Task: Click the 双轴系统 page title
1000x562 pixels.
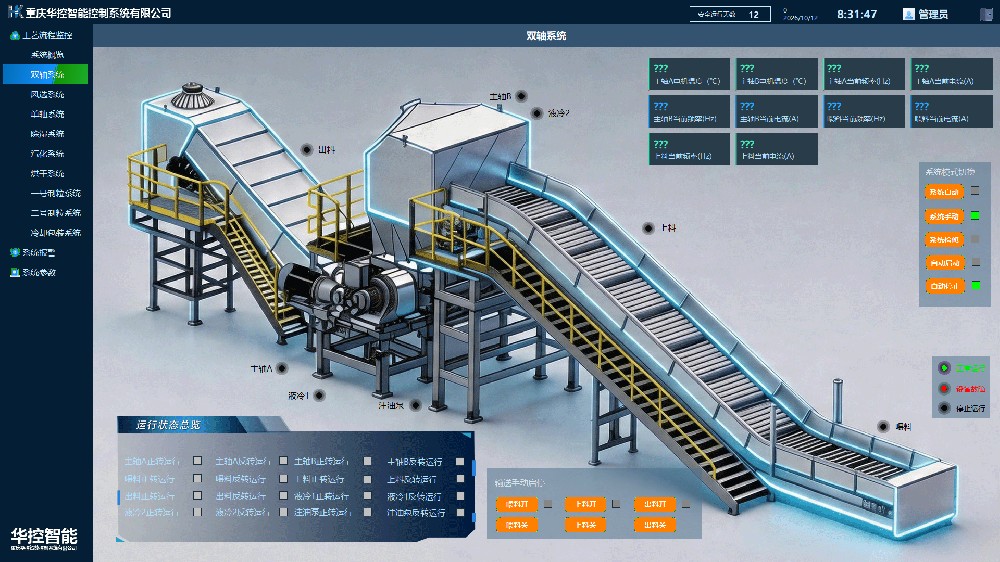Action: (x=546, y=36)
